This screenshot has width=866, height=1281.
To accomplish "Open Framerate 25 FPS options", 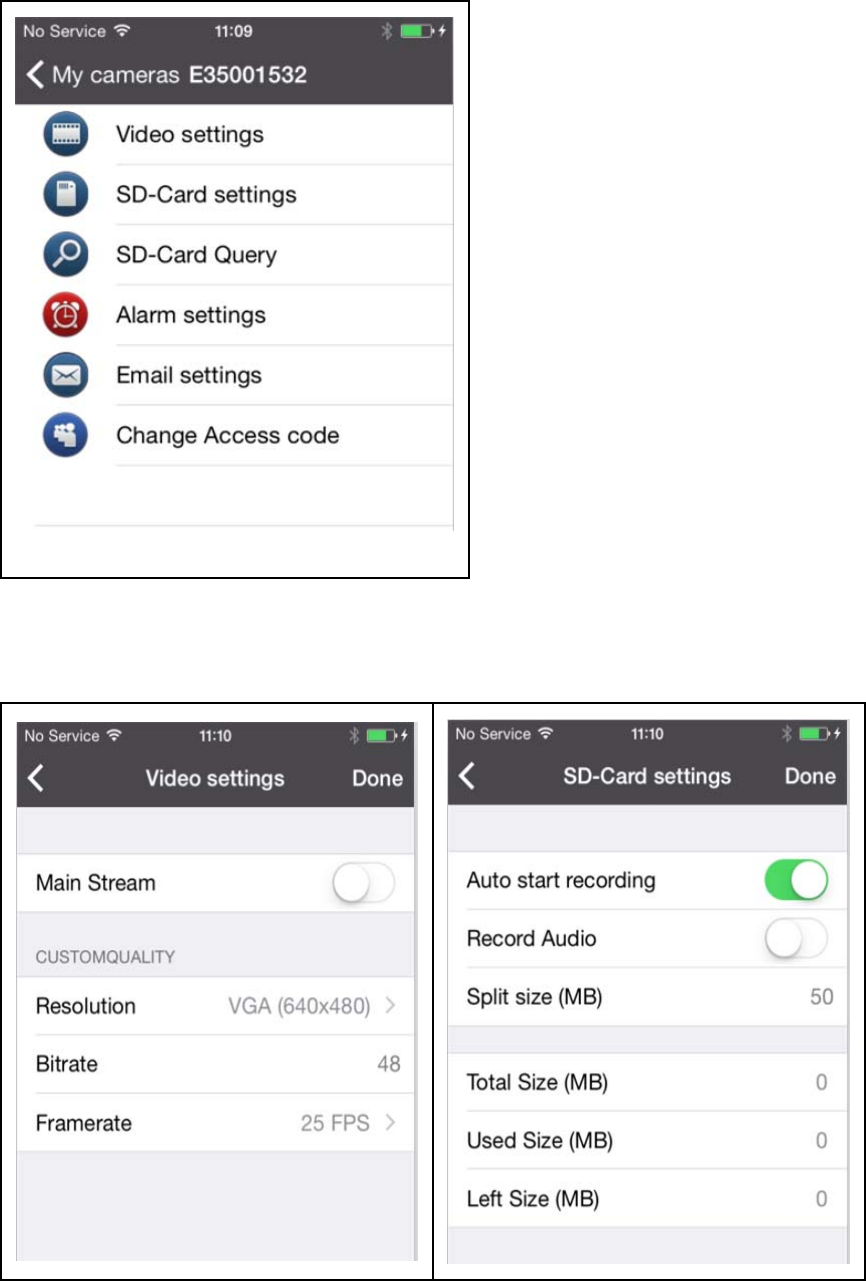I will [x=216, y=1123].
